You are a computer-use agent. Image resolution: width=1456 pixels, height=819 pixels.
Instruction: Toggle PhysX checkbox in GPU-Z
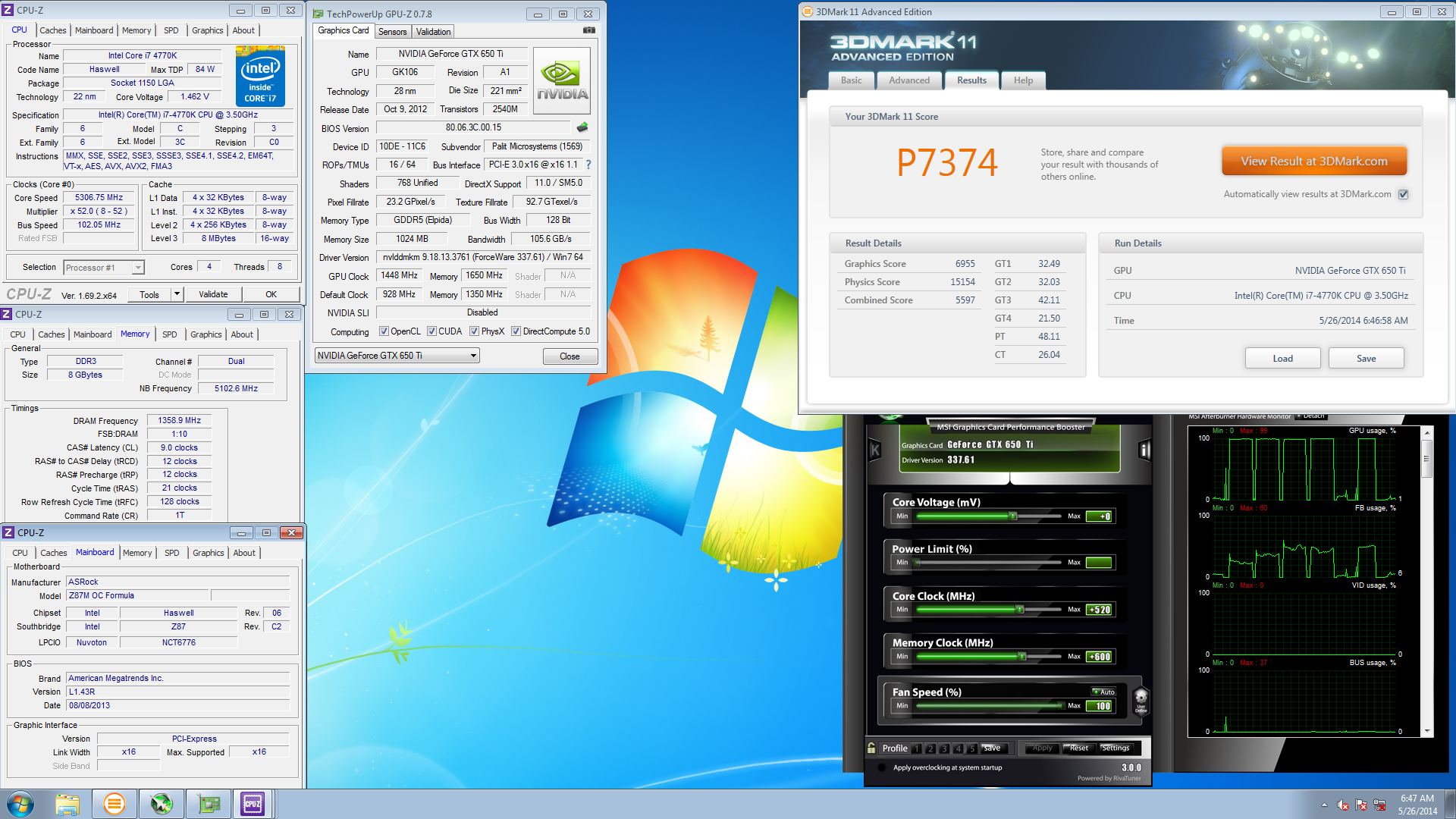(474, 331)
